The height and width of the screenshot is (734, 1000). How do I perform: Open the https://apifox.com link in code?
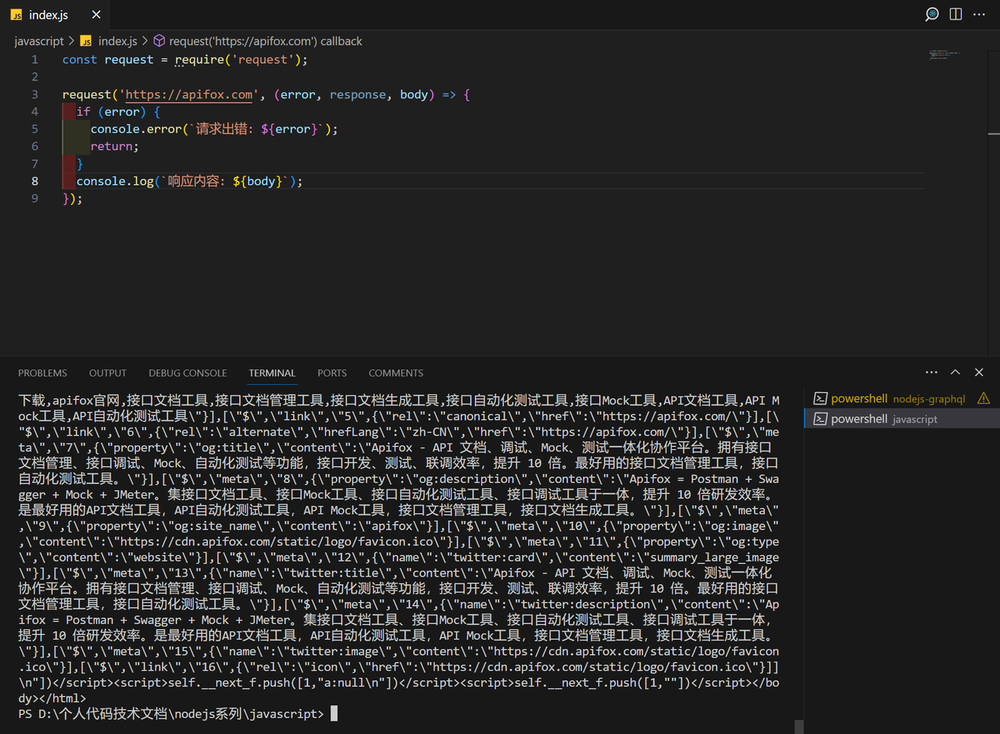pos(189,95)
